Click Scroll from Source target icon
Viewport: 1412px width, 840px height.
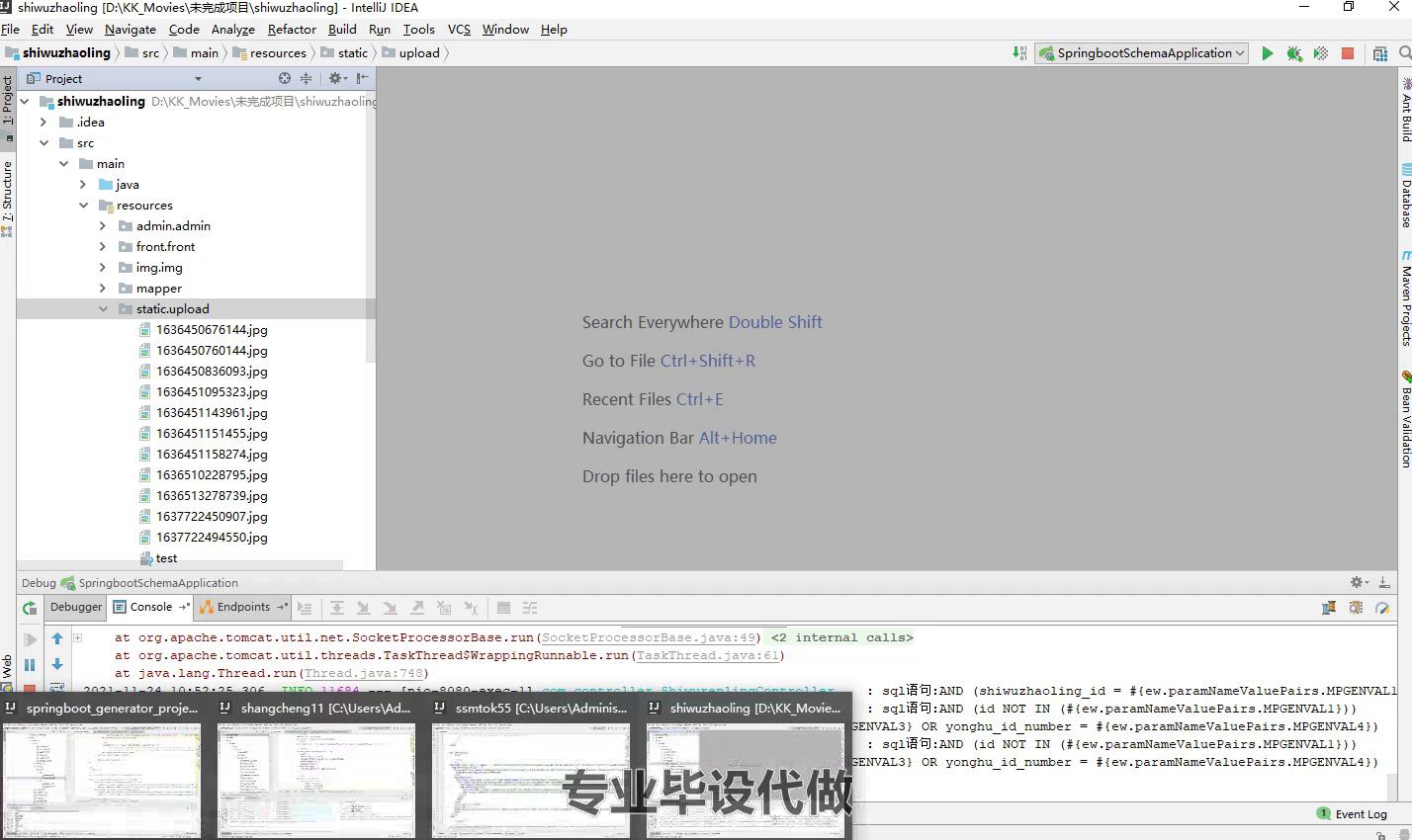click(x=285, y=78)
